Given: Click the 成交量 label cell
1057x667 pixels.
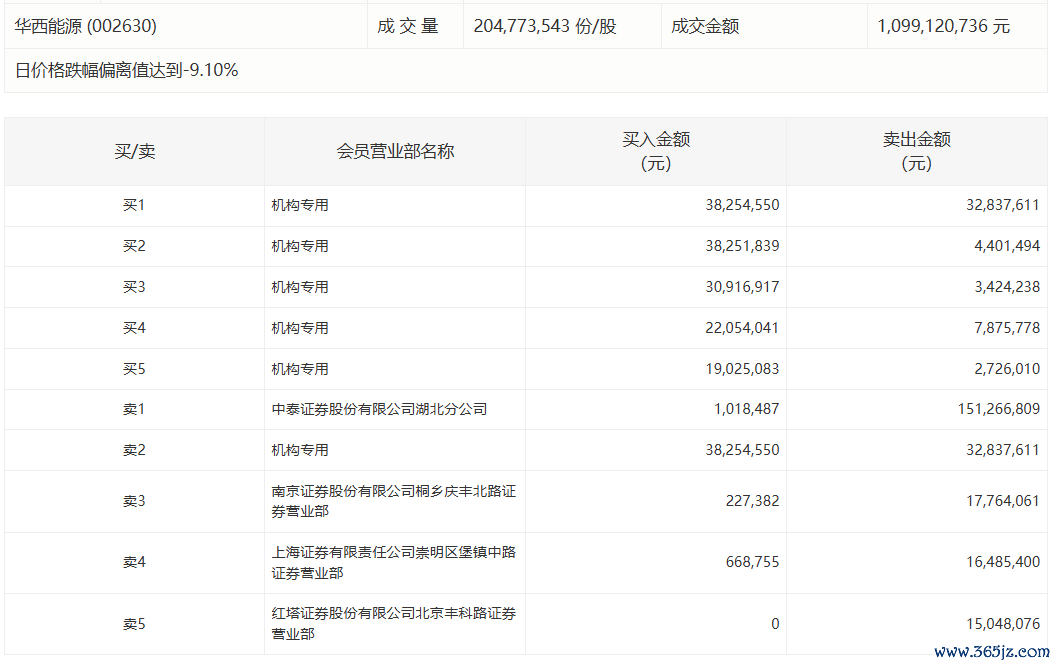Looking at the screenshot, I should pos(408,26).
